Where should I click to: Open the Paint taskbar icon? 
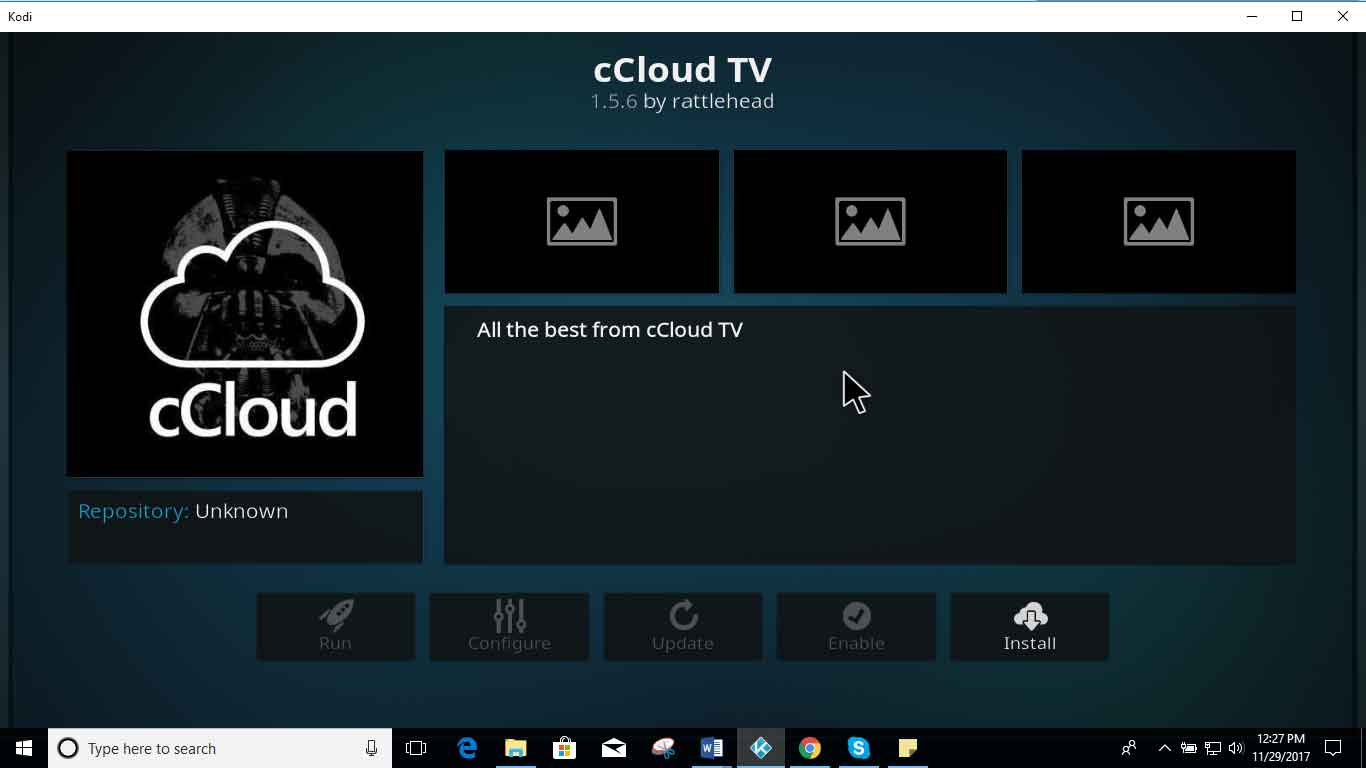tap(663, 748)
